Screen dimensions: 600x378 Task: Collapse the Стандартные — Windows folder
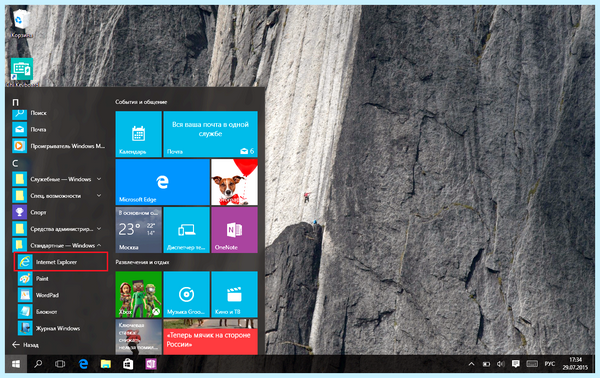(59, 245)
